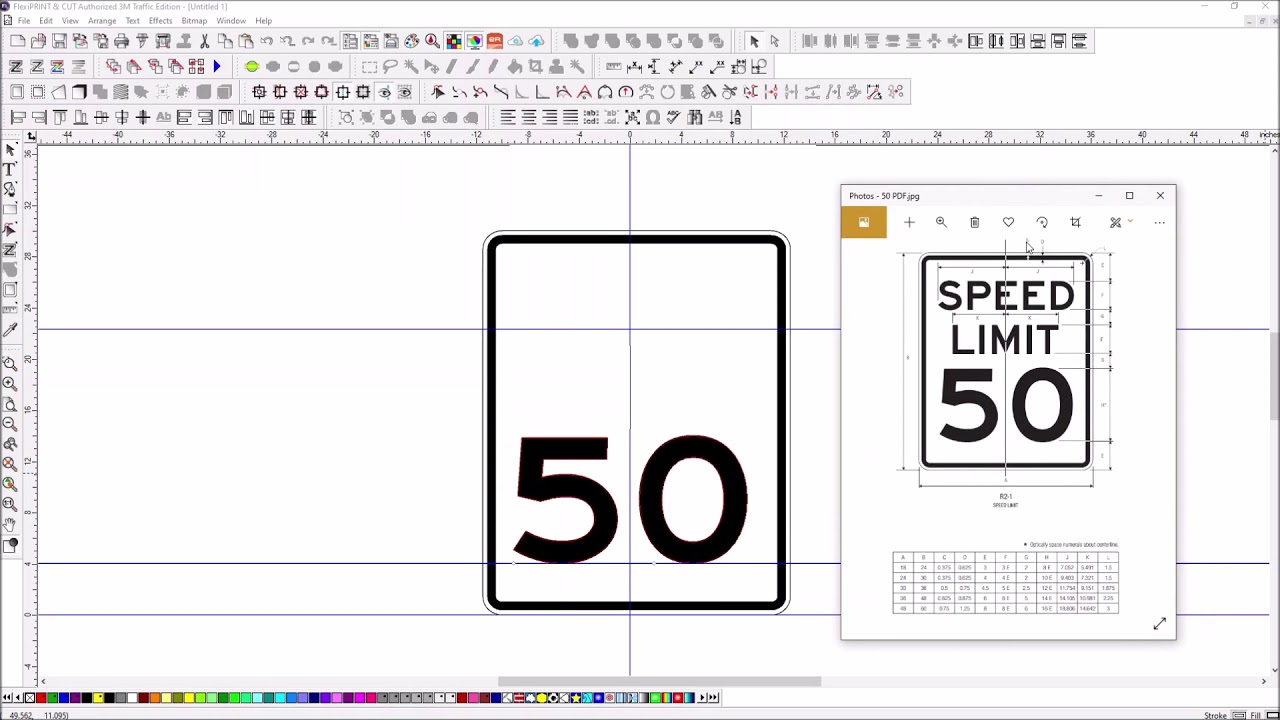
Task: Click the Cut scissors icon
Action: (204, 41)
